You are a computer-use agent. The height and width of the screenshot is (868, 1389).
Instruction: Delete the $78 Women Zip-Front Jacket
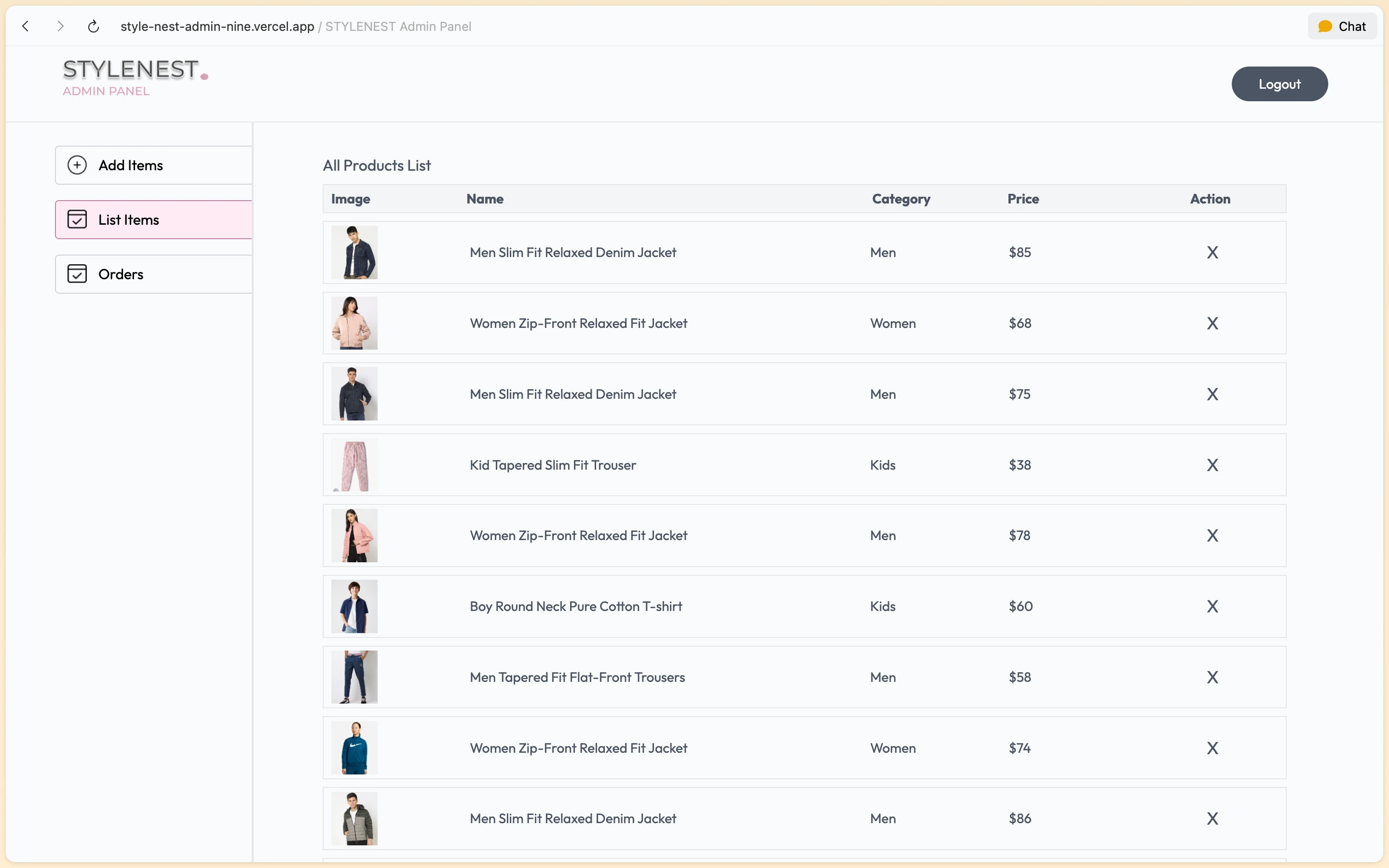pos(1212,536)
